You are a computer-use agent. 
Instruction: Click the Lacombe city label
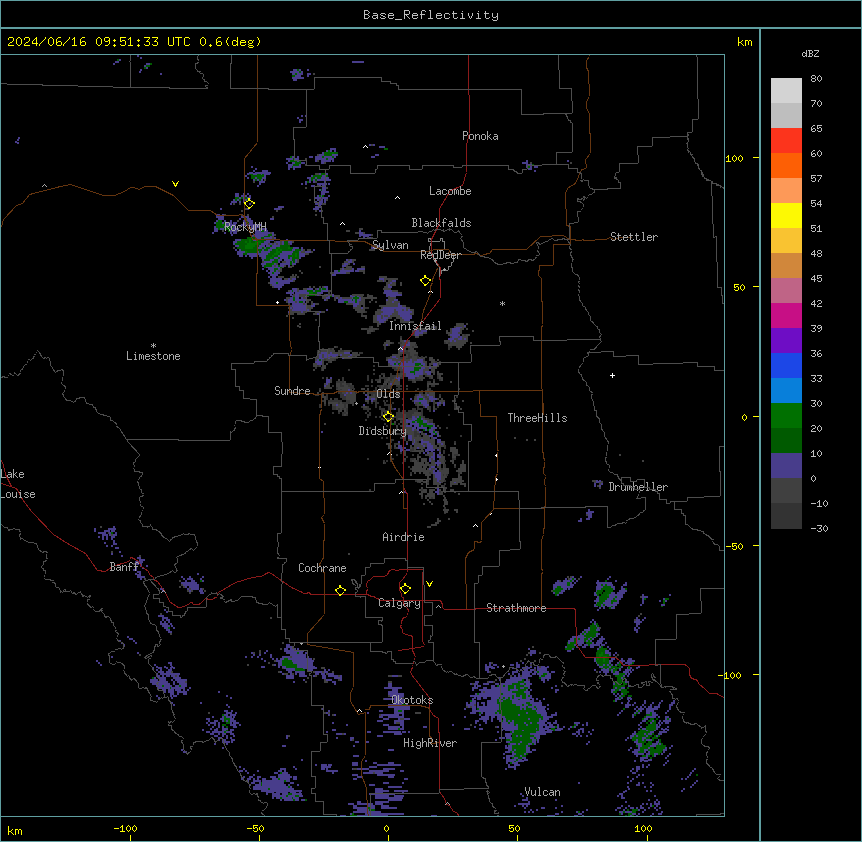tap(450, 191)
